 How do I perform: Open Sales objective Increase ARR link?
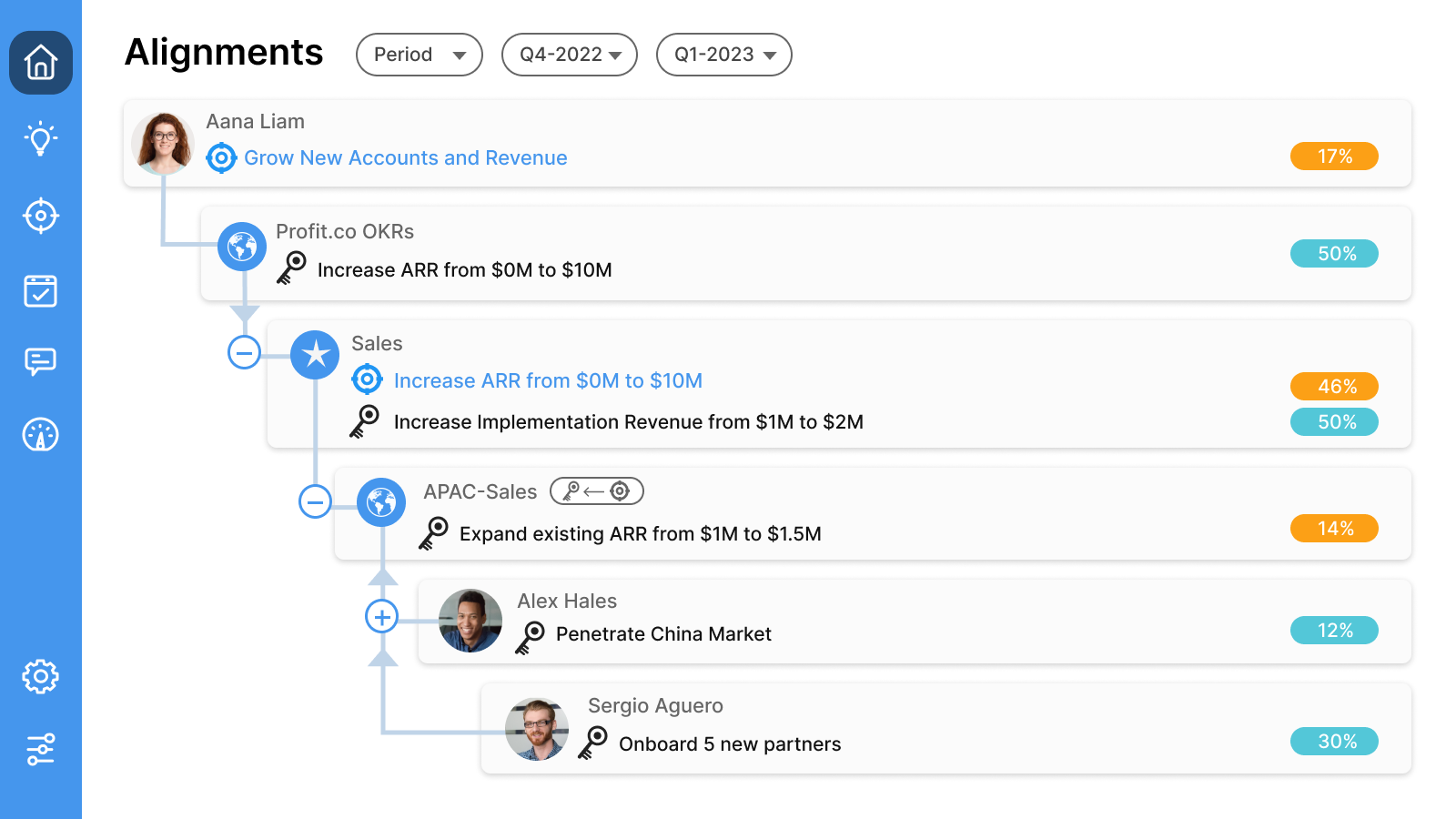tap(548, 381)
